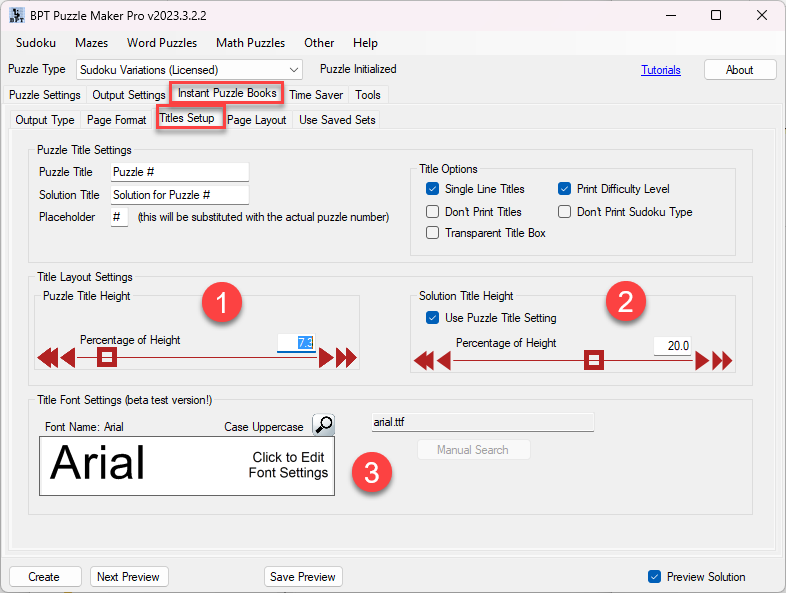Click Puzzle Title Height double-right arrow
The width and height of the screenshot is (786, 593).
tap(346, 358)
